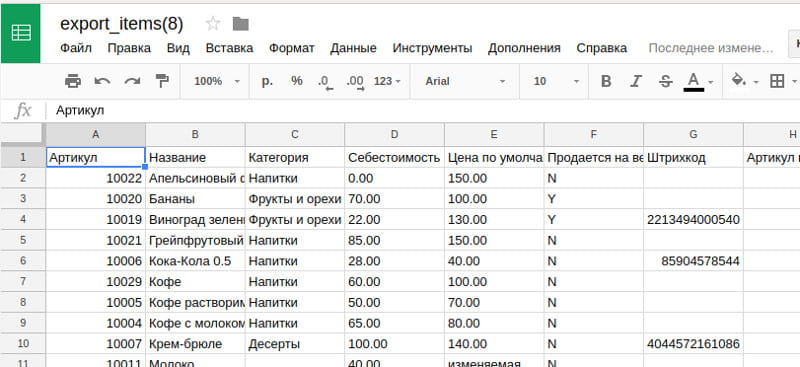The width and height of the screenshot is (800, 367).
Task: Select the Цена по умолчанию header cell
Action: click(x=494, y=157)
